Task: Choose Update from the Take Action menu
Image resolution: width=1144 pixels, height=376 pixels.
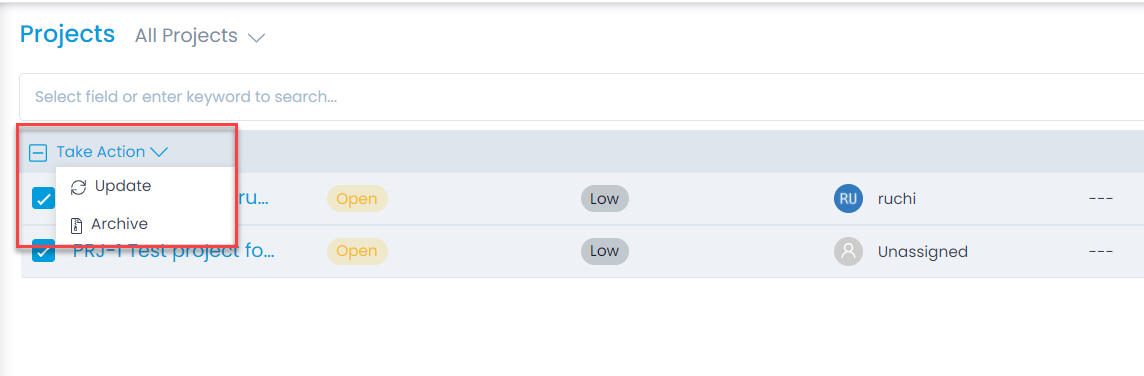Action: (123, 186)
